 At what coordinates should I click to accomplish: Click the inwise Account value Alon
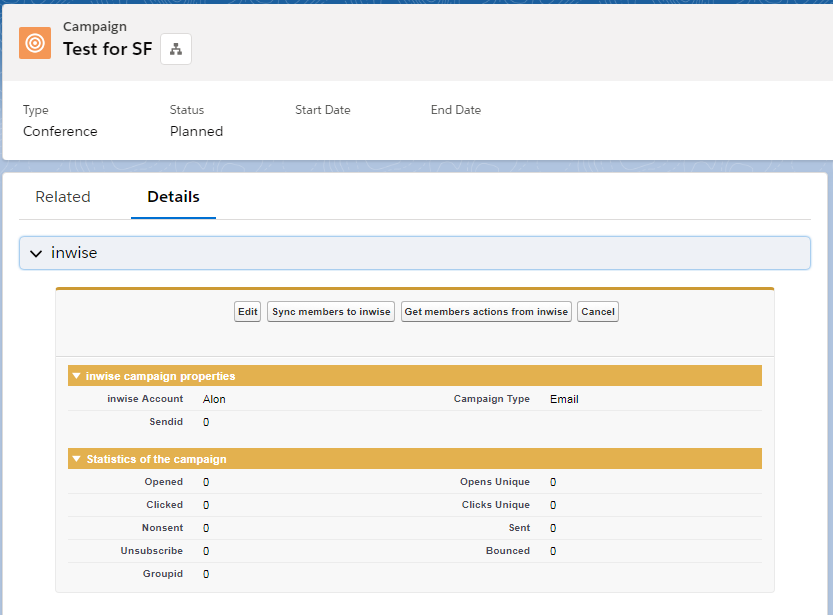214,399
